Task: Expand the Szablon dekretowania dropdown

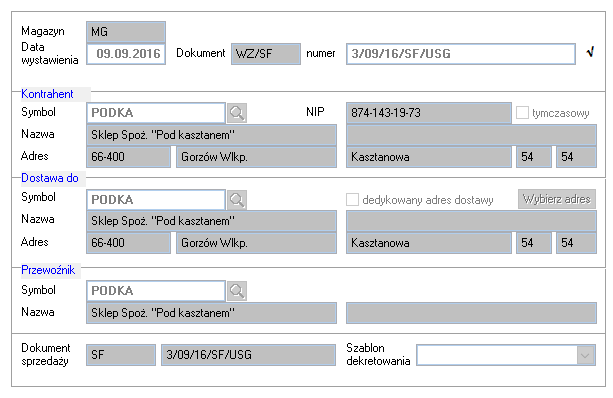Action: 585,355
